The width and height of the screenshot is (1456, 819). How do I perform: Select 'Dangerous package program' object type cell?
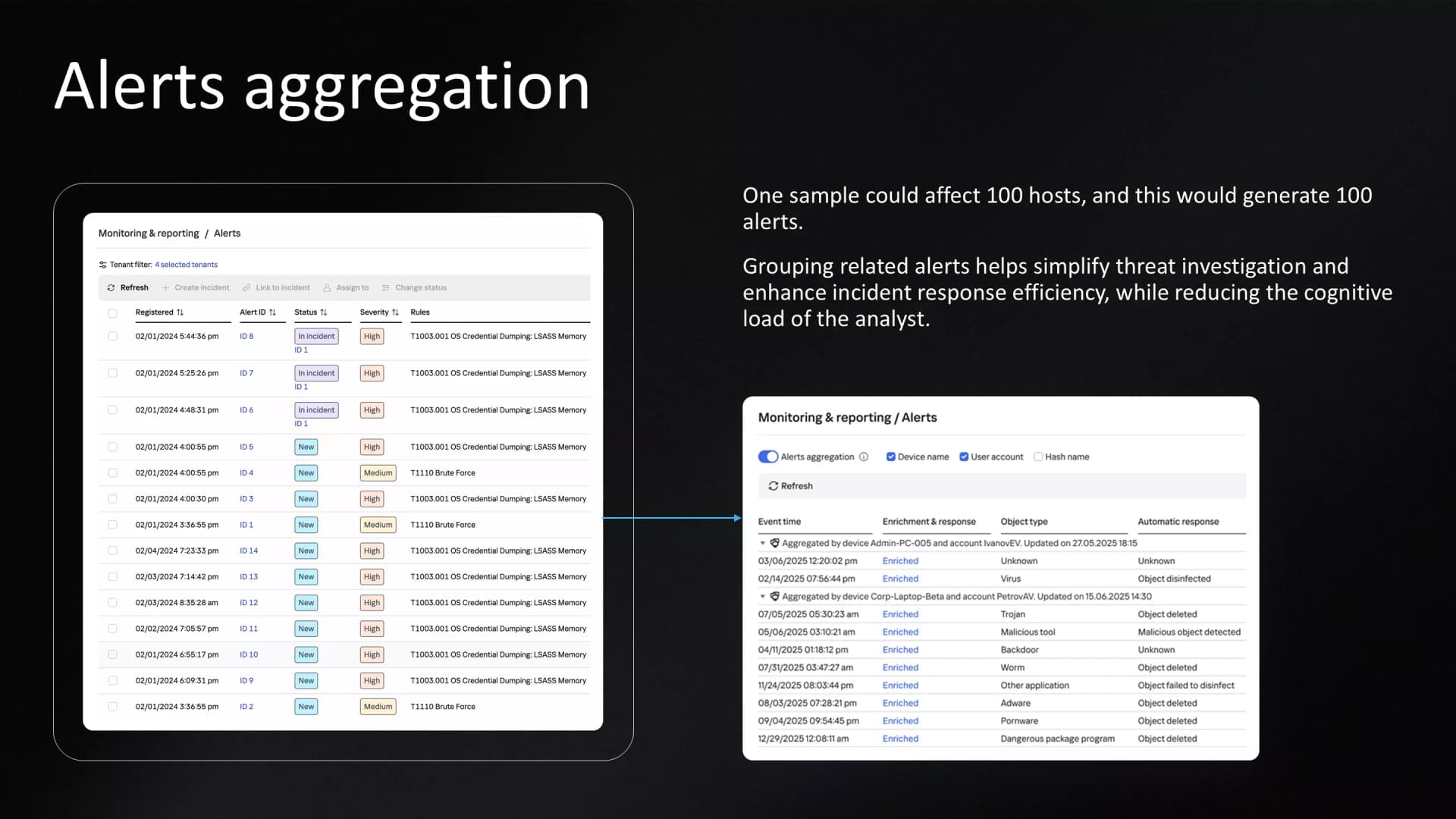coord(1057,739)
